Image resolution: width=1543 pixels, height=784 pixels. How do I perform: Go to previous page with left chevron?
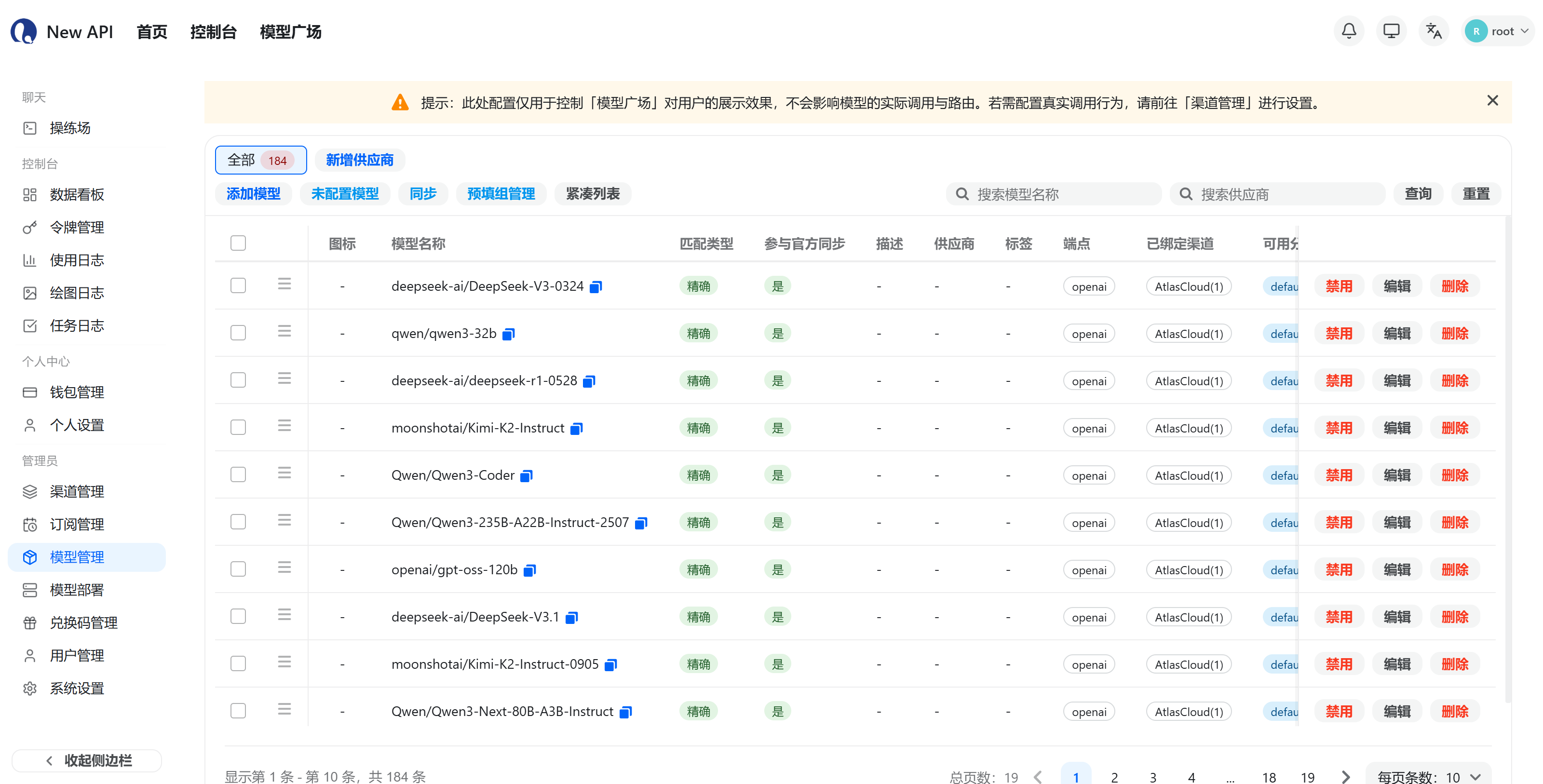tap(1038, 777)
